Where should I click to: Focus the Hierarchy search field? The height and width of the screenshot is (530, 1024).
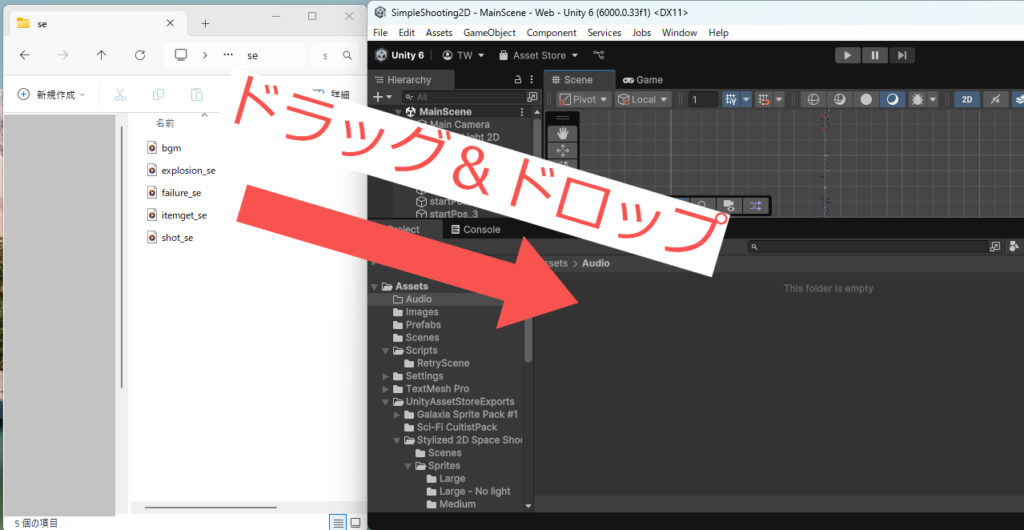(x=466, y=97)
